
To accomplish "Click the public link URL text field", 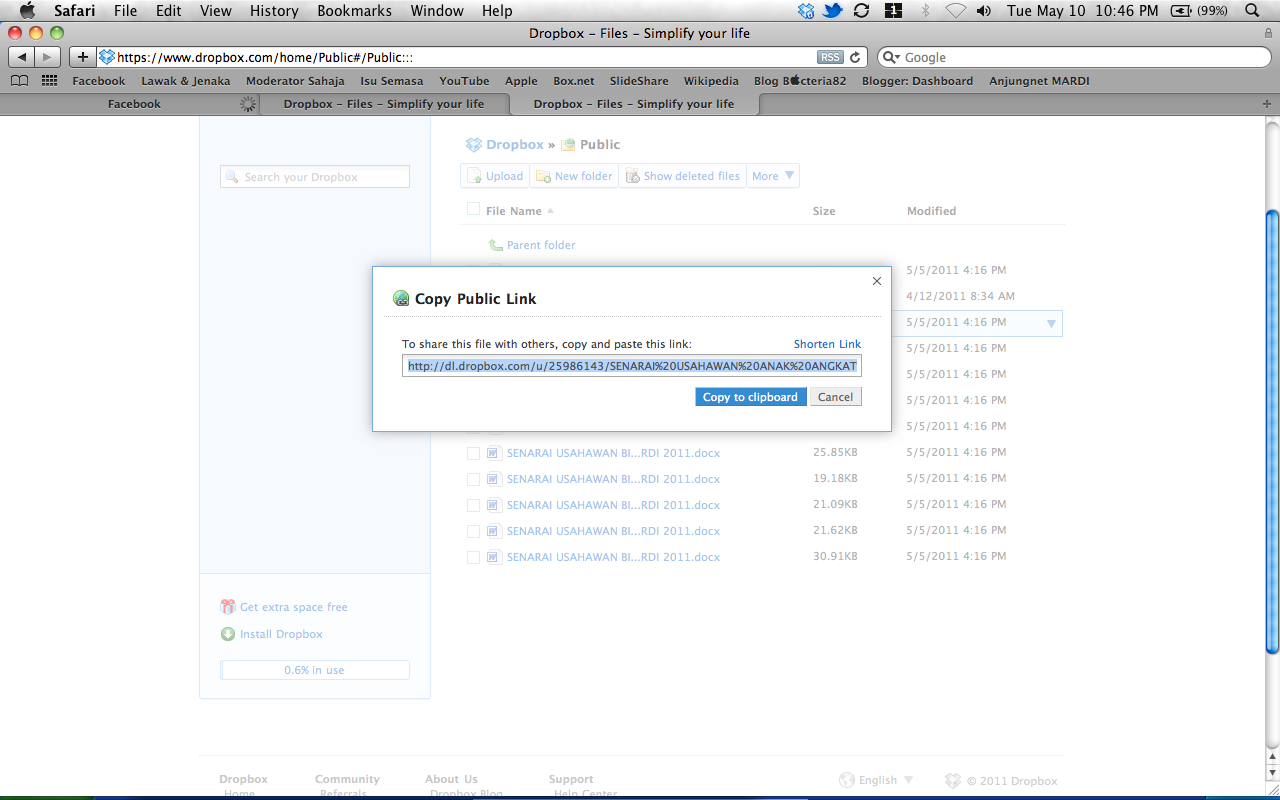I will (632, 366).
